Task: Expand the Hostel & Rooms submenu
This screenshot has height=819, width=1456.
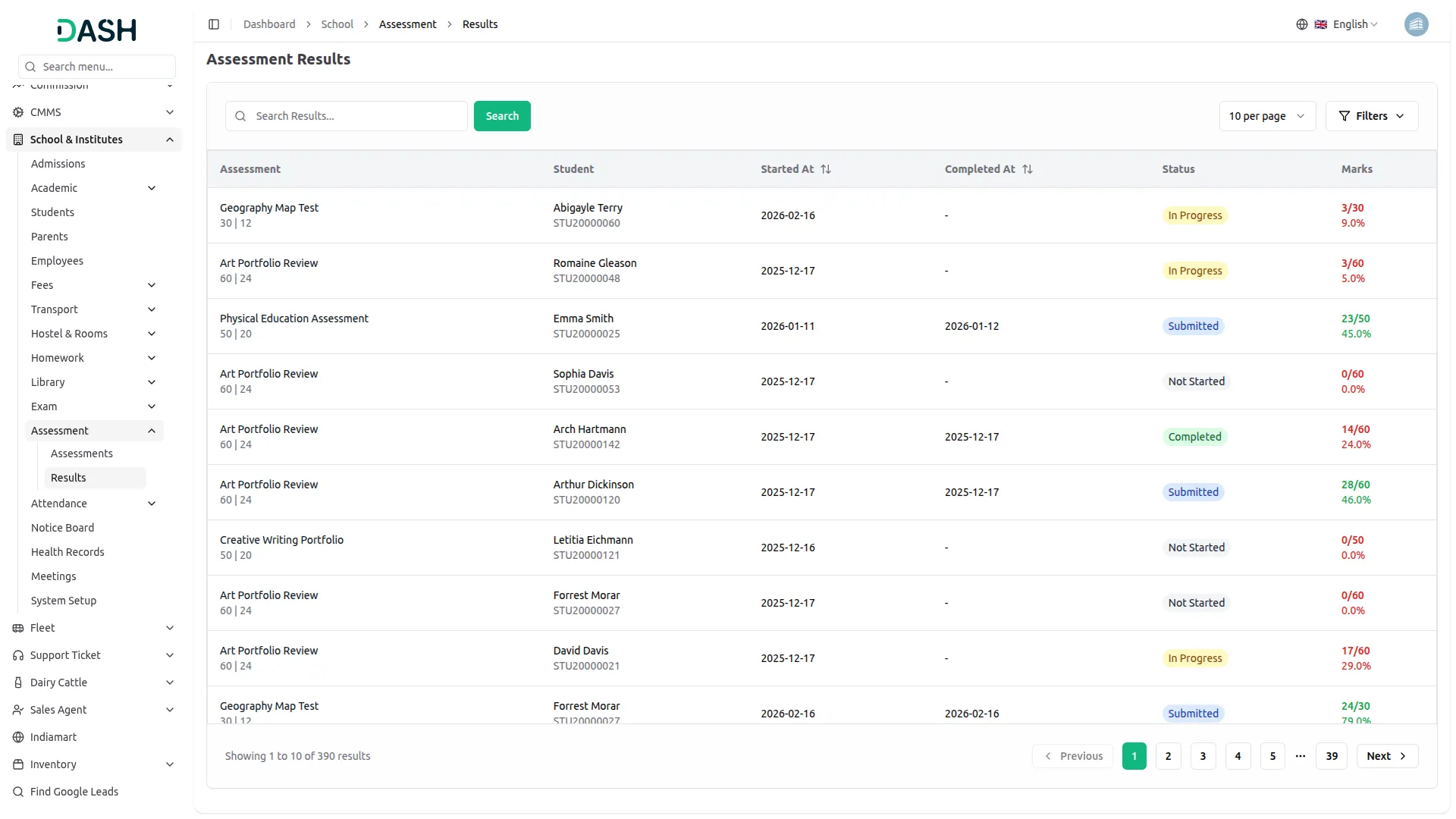Action: tap(152, 334)
